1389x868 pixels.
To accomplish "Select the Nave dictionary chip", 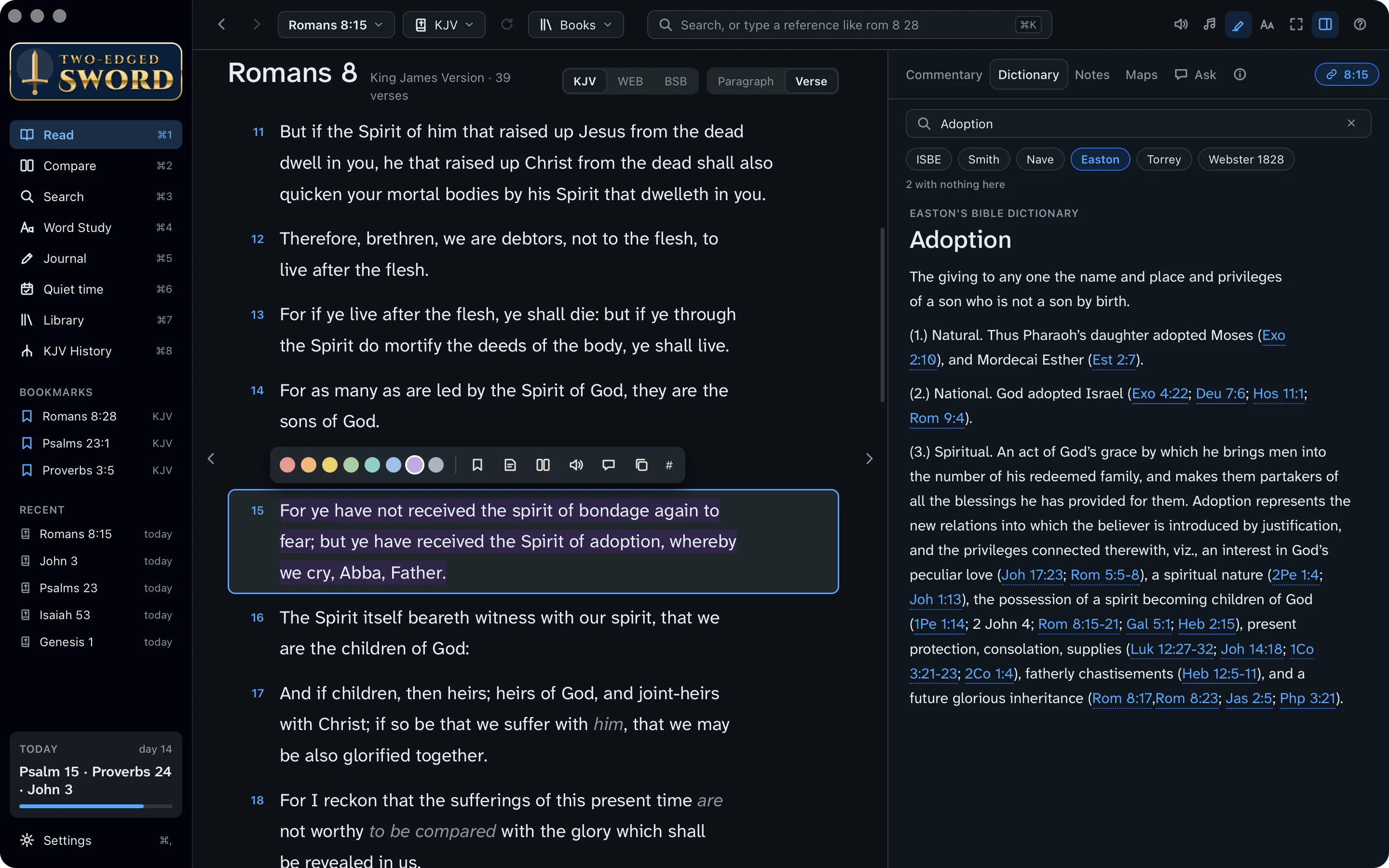I will pos(1039,160).
